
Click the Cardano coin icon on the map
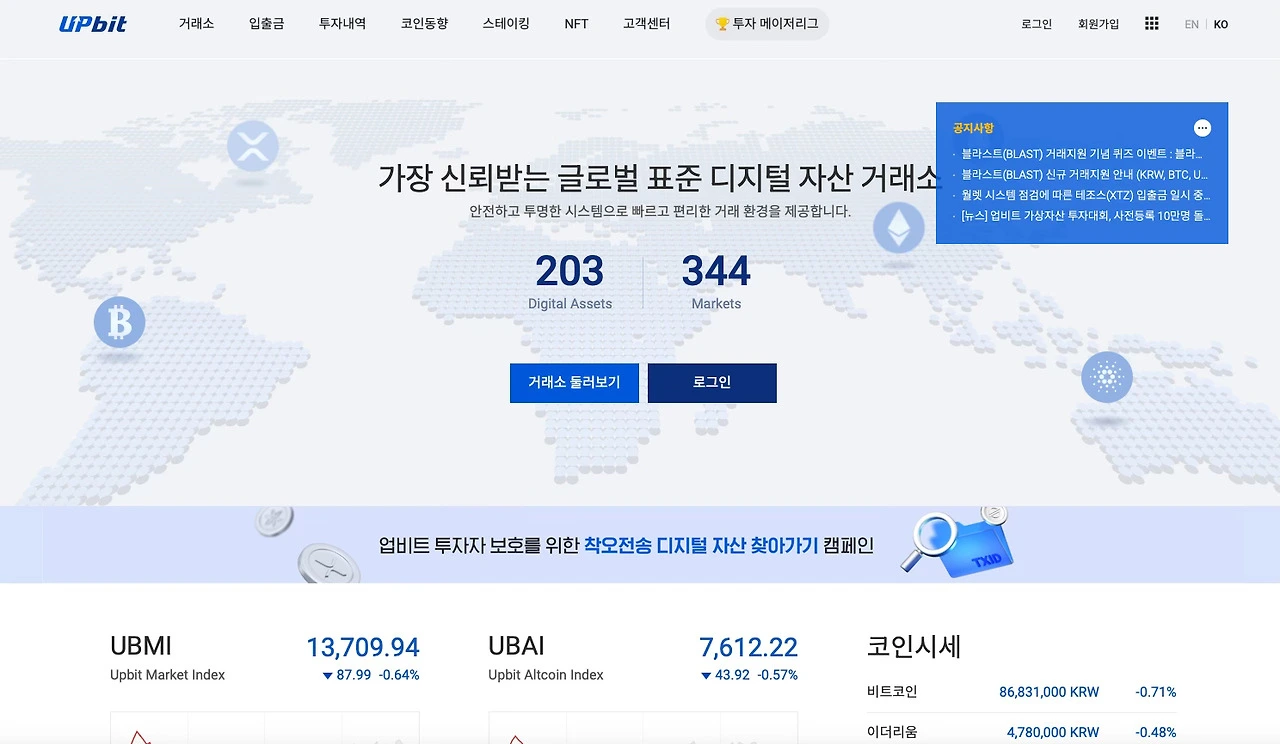[1107, 377]
